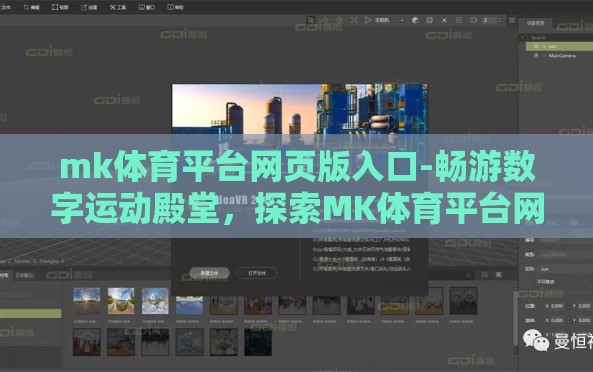Switch to the second bottom panel tab

(x=25, y=275)
